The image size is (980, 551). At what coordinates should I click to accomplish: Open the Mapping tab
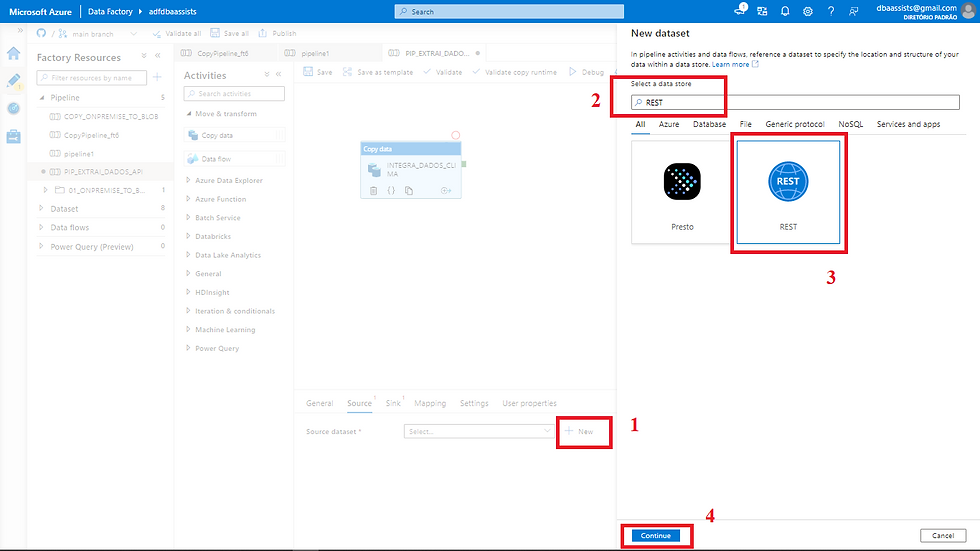click(x=430, y=403)
